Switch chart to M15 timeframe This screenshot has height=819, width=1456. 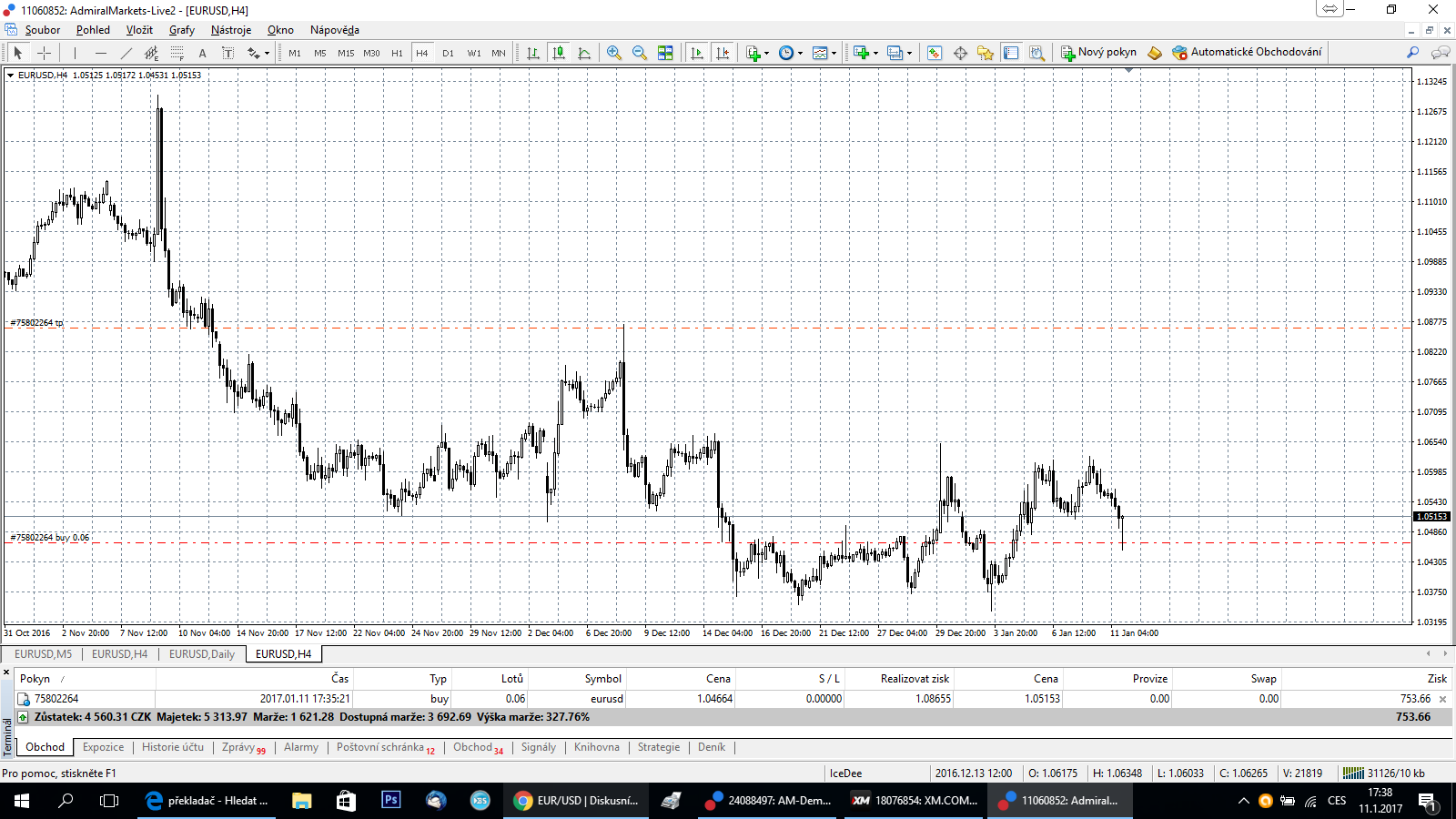pos(346,53)
